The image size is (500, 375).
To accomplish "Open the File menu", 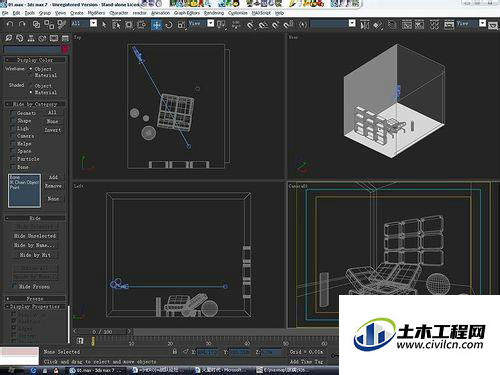I will 5,13.
